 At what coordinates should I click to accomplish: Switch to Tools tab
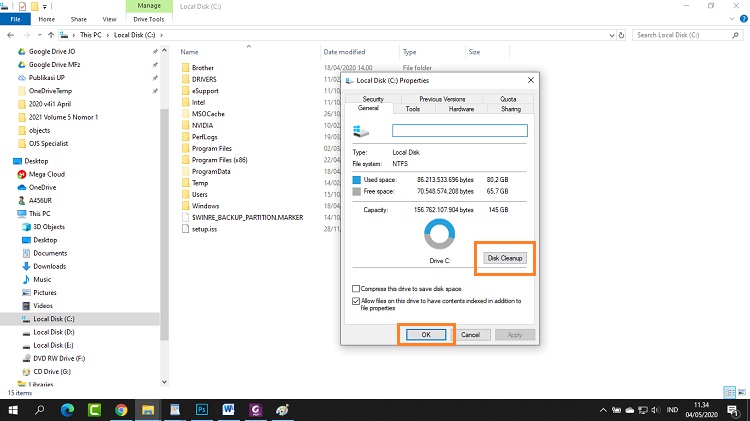click(x=413, y=109)
